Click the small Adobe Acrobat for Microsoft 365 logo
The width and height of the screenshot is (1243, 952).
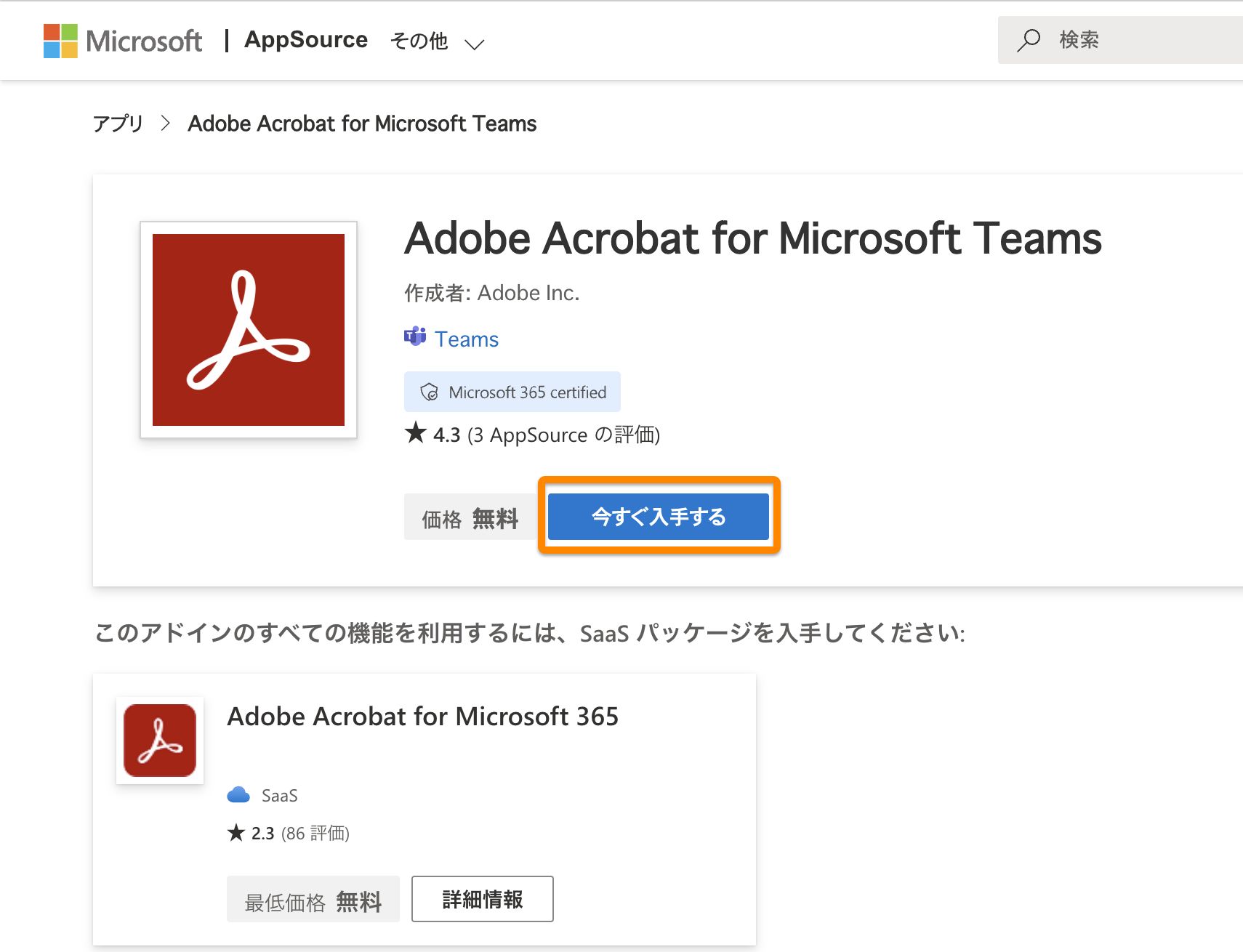(160, 741)
